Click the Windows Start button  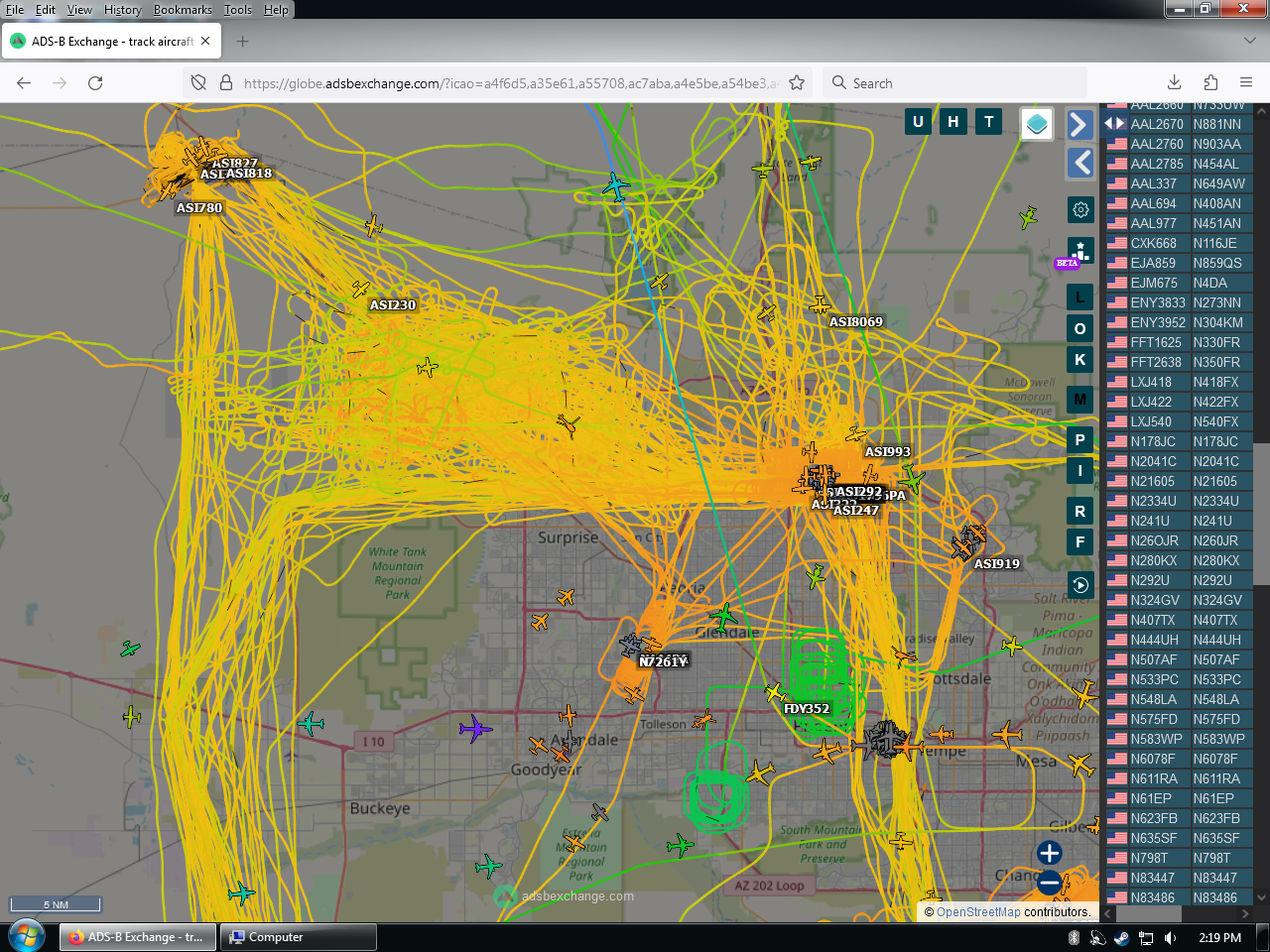point(27,936)
